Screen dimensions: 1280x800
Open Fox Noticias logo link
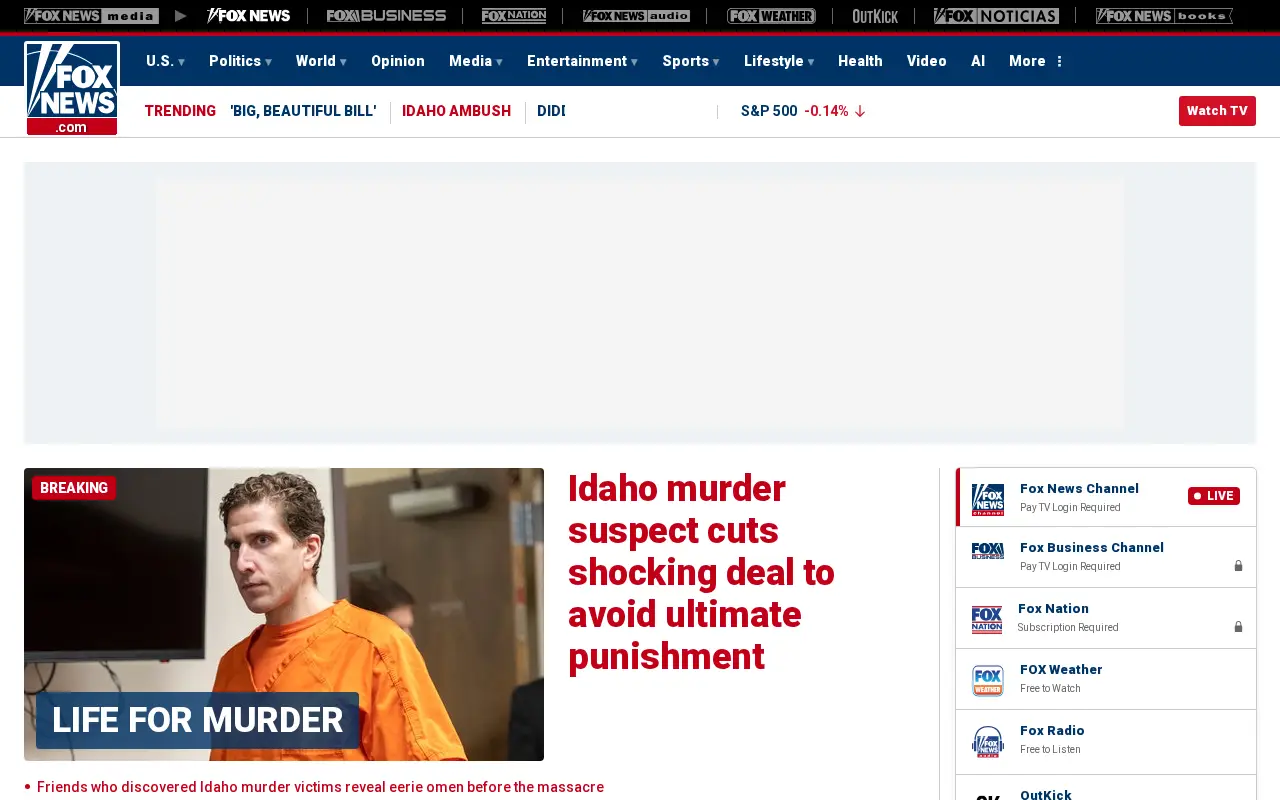996,16
